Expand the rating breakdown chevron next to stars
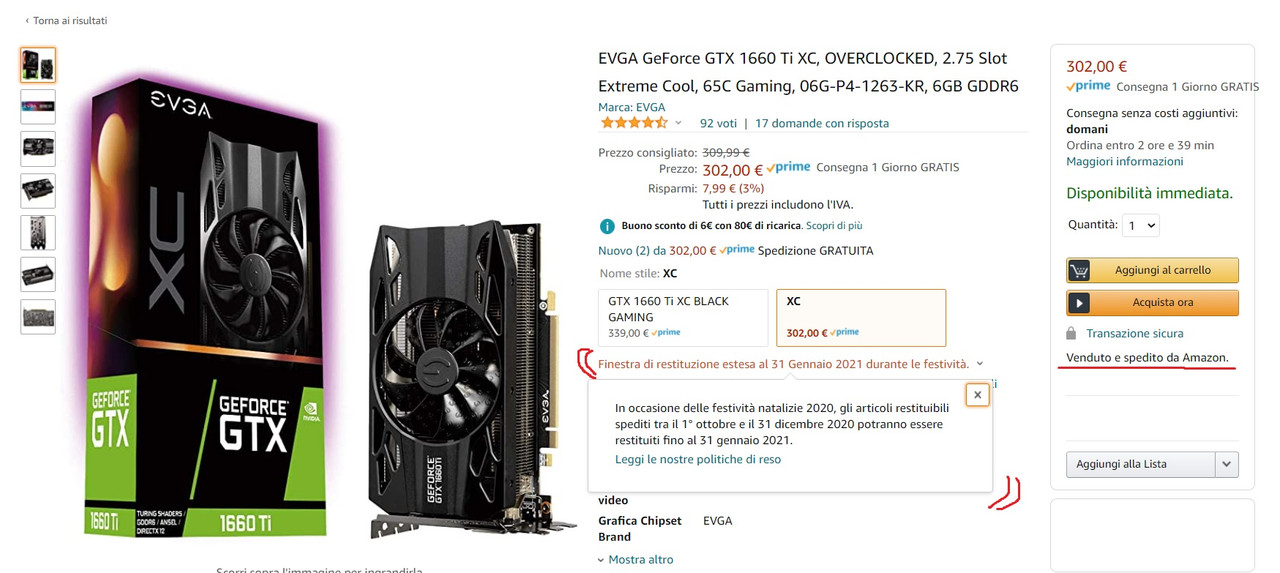1280x573 pixels. pyautogui.click(x=678, y=123)
